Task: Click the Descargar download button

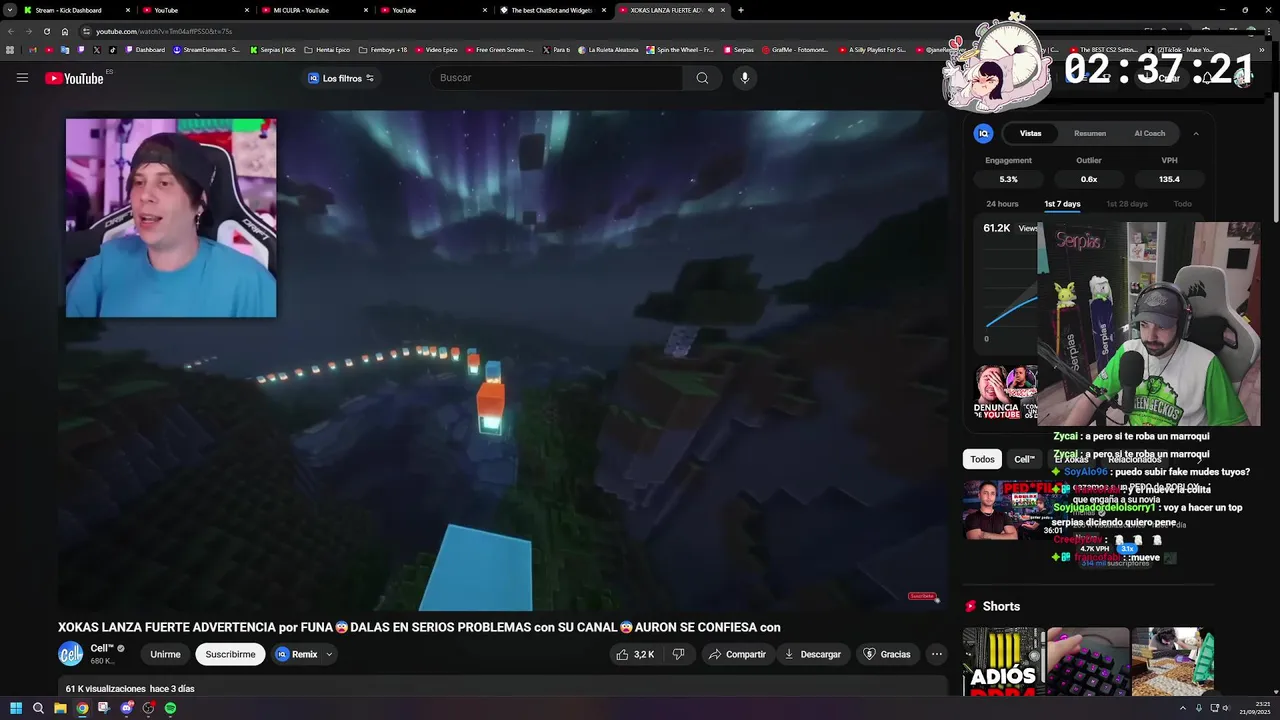Action: pos(812,654)
